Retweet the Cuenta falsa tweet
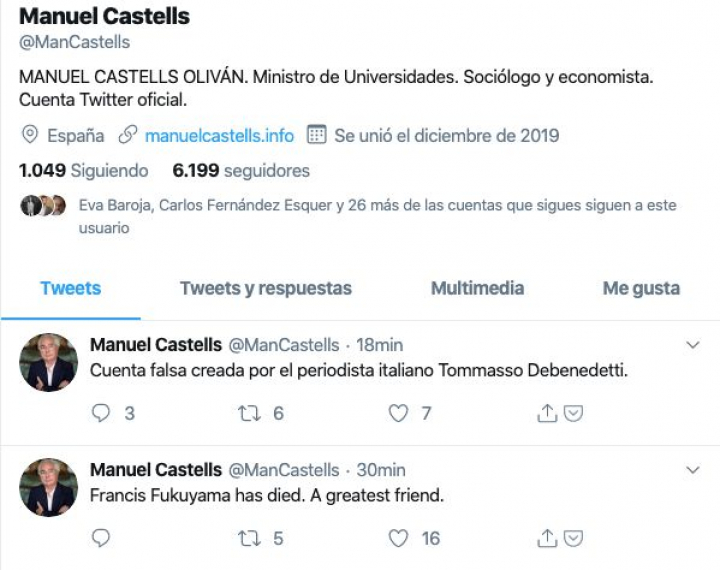 point(248,413)
